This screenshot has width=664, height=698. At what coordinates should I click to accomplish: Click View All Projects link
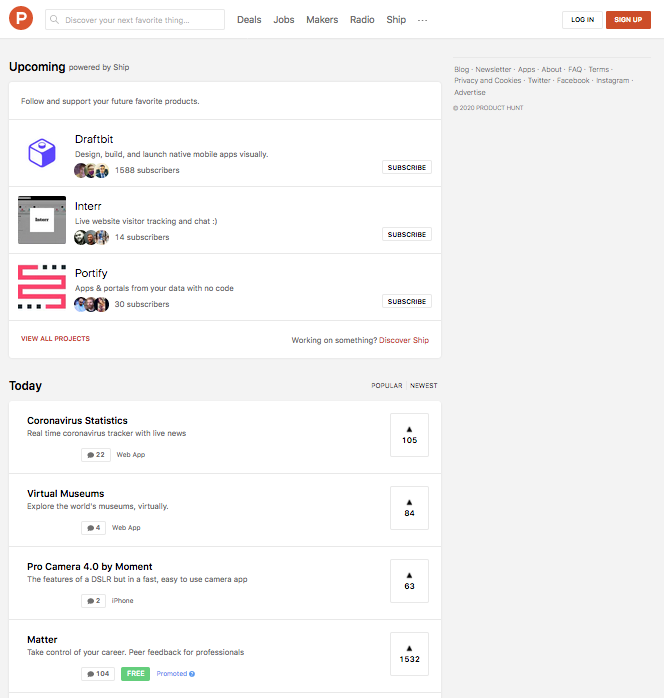coord(55,338)
